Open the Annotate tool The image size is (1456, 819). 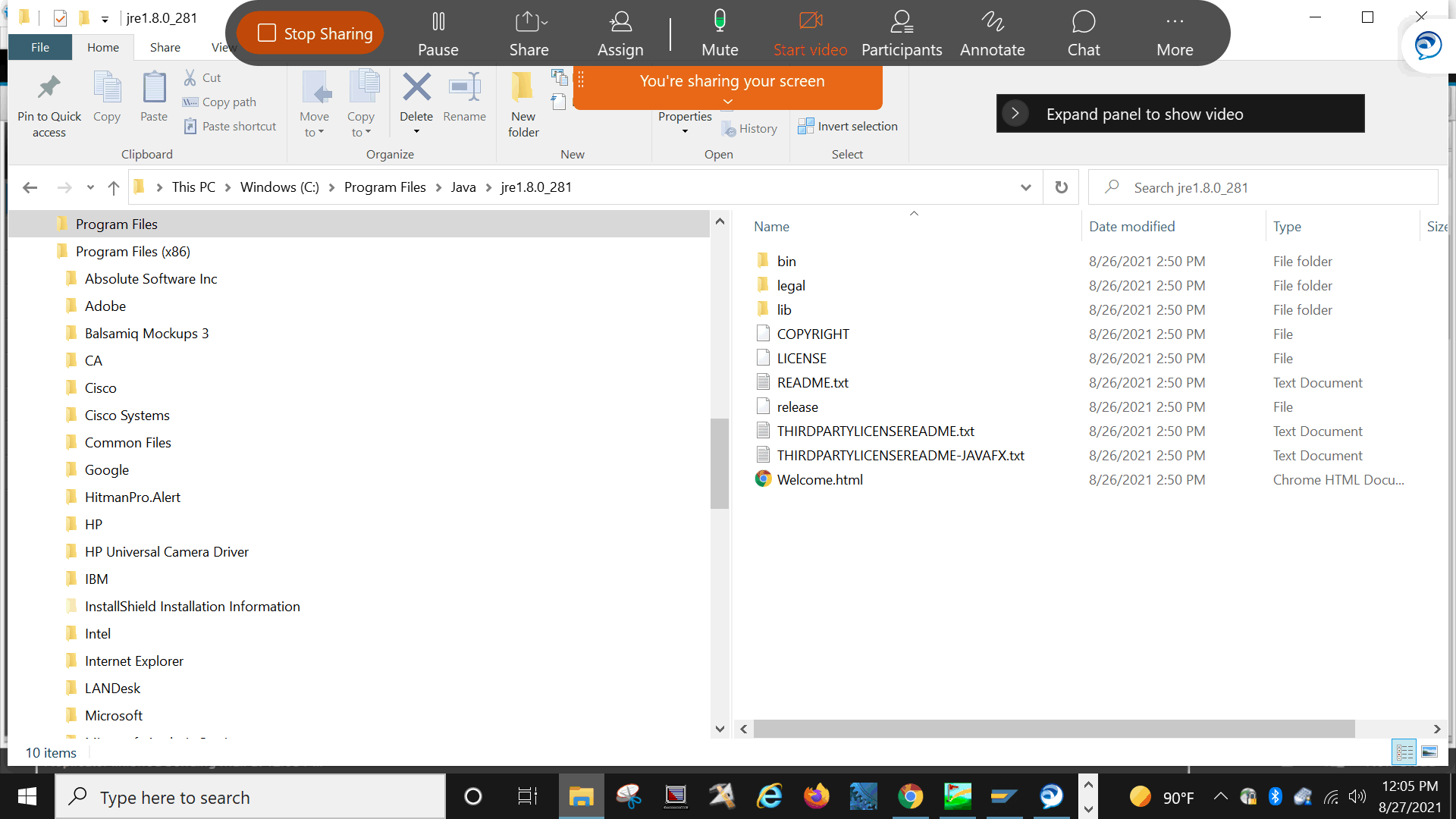[x=992, y=33]
